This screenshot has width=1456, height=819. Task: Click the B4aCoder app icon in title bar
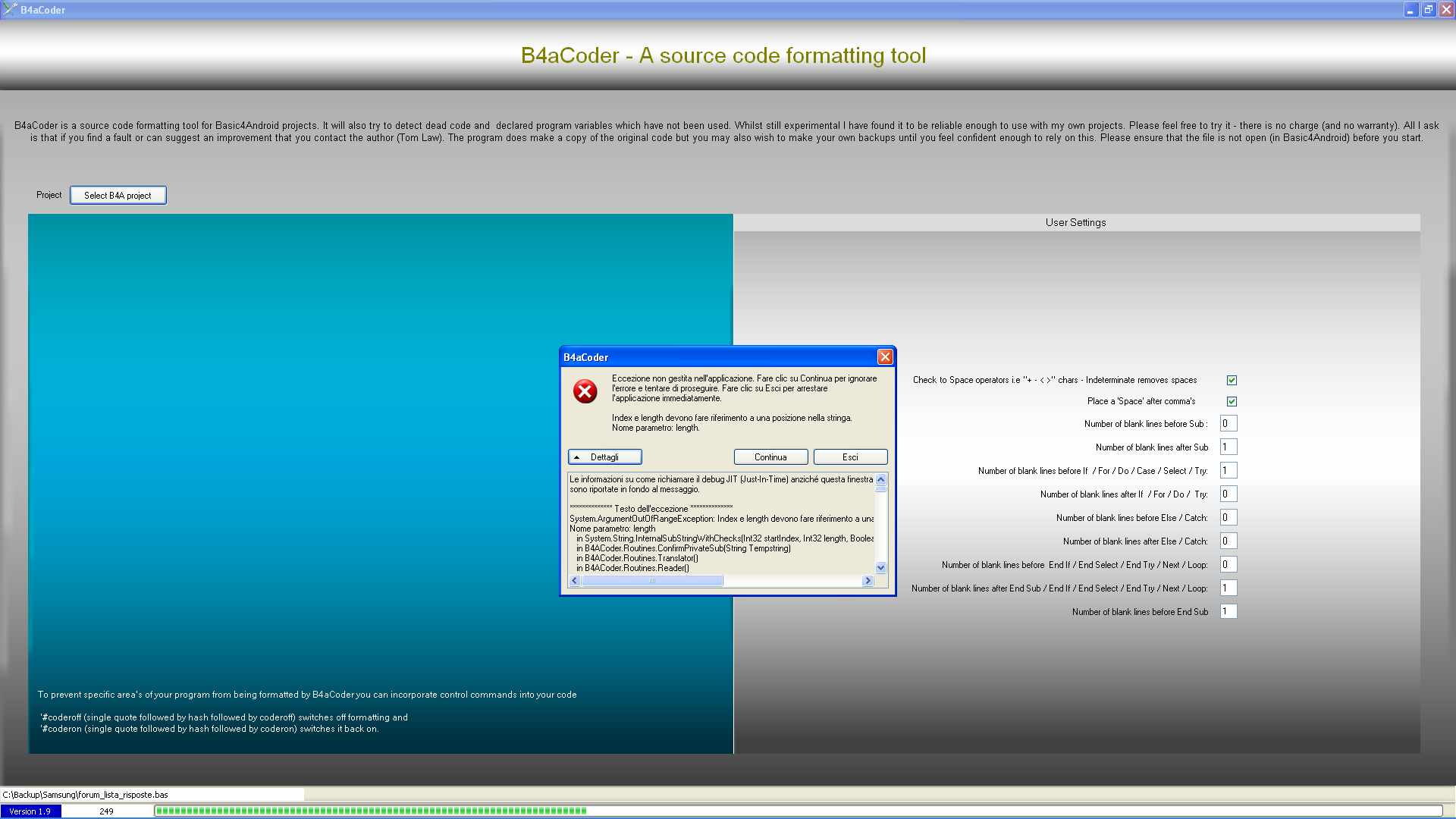click(10, 10)
